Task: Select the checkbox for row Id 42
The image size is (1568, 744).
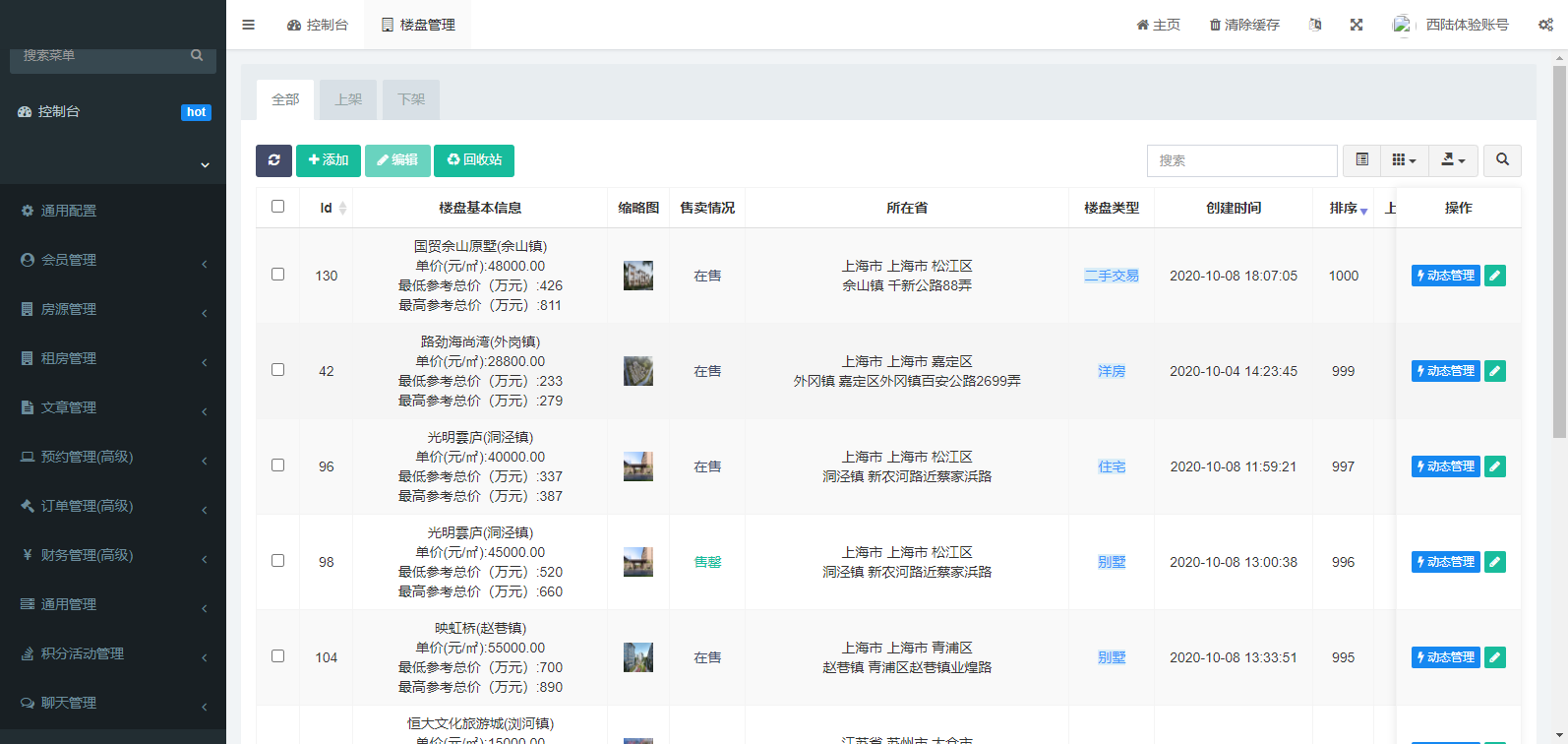Action: click(x=277, y=370)
